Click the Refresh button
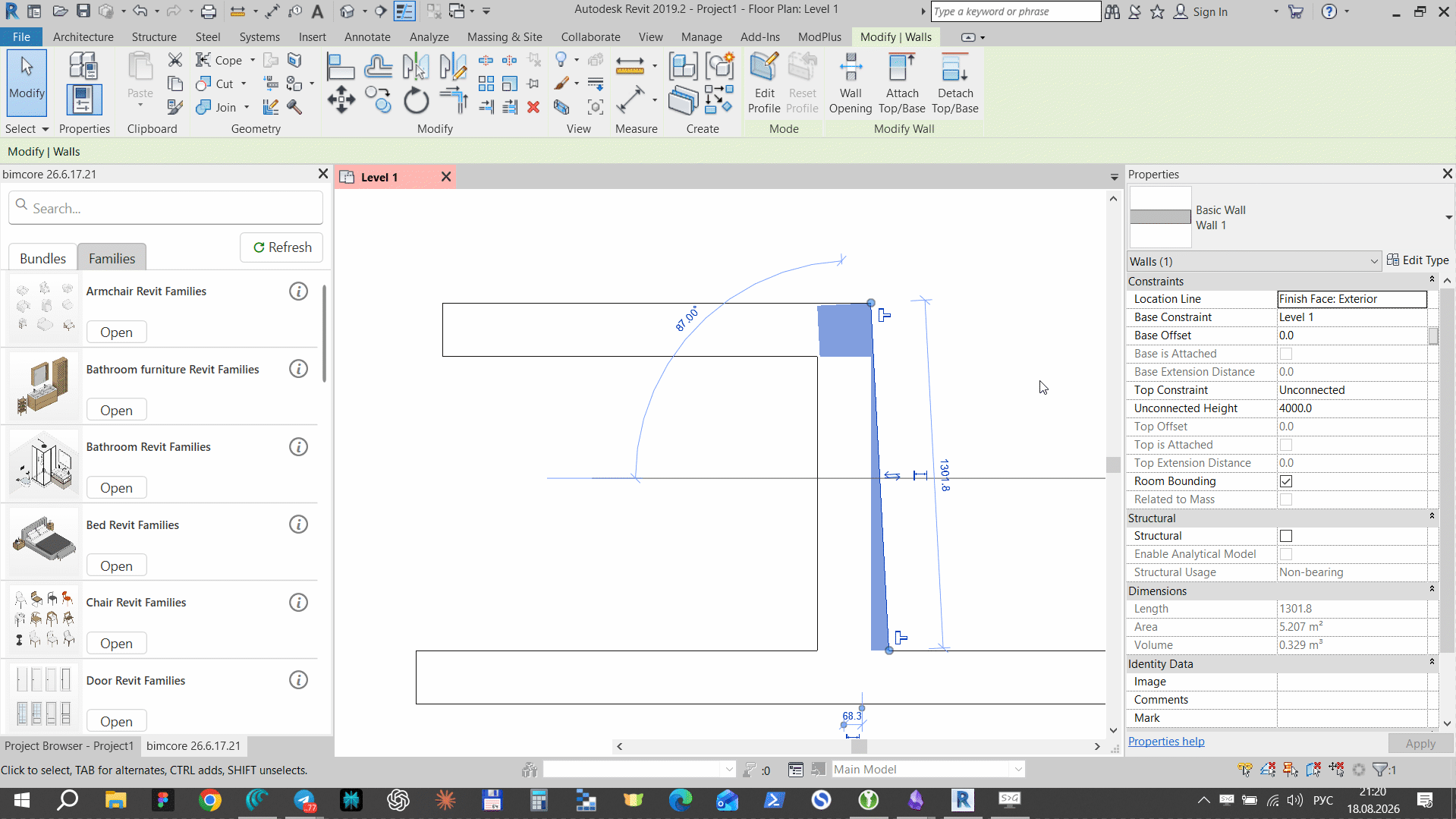 (281, 247)
